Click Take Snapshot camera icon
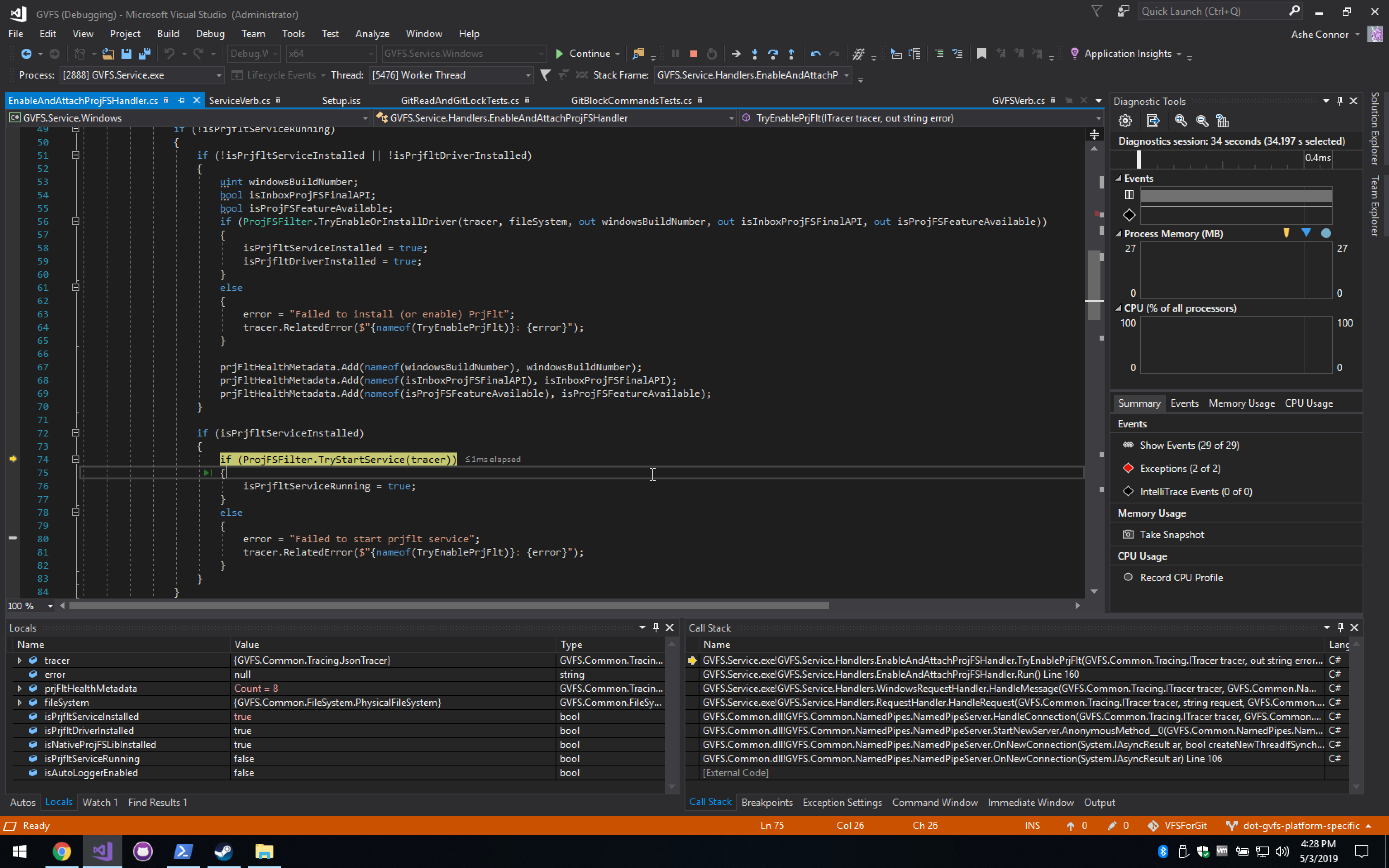 pyautogui.click(x=1128, y=534)
